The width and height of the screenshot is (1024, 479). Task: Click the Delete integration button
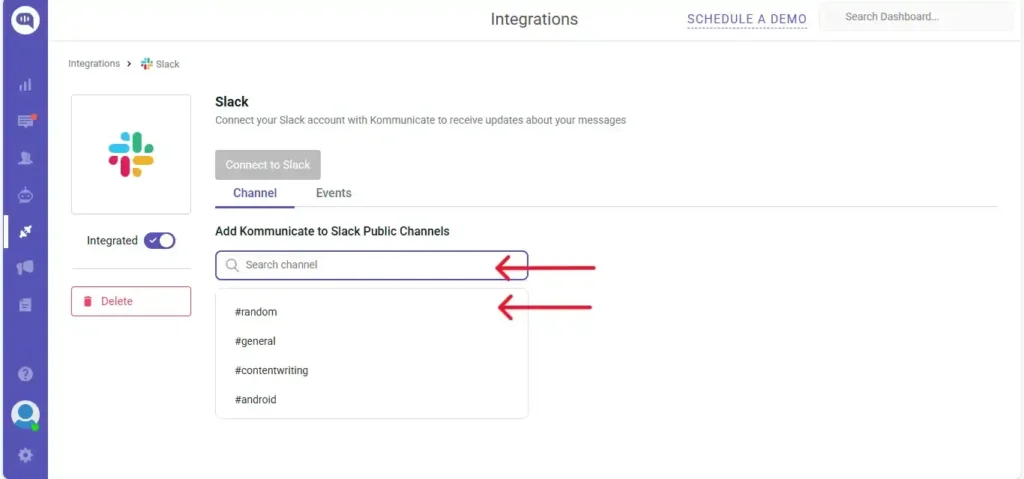[131, 301]
